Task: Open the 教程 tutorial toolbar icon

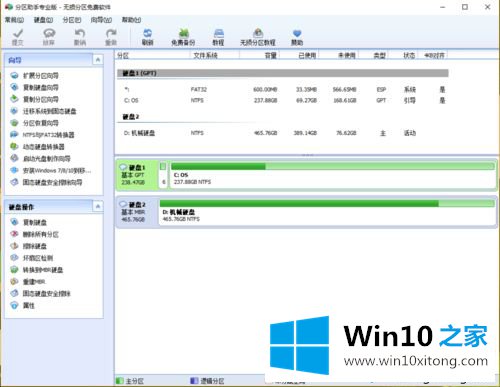Action: [x=218, y=37]
